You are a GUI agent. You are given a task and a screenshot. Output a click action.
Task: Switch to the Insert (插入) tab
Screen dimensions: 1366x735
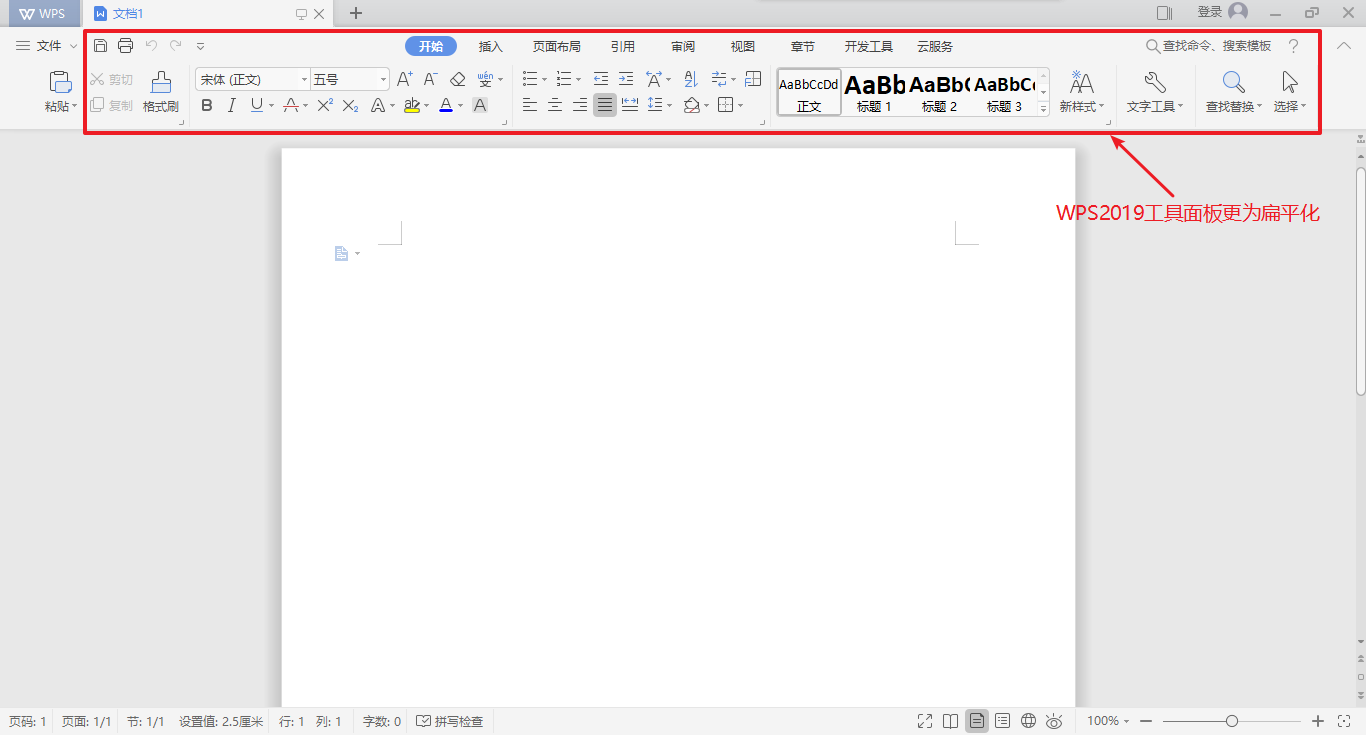[x=490, y=47]
